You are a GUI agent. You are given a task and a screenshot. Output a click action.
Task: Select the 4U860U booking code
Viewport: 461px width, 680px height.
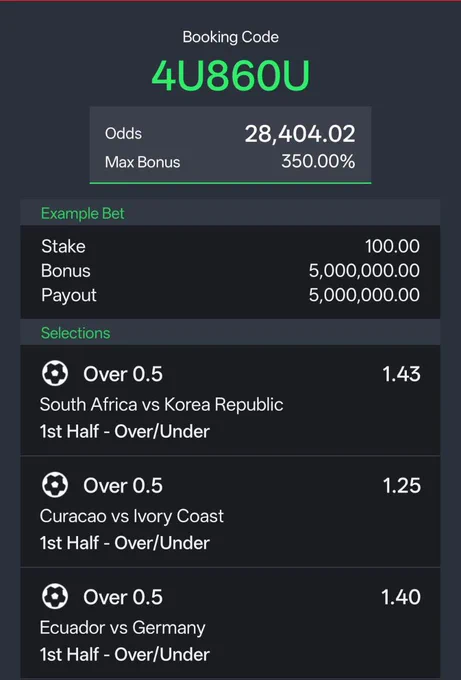230,75
